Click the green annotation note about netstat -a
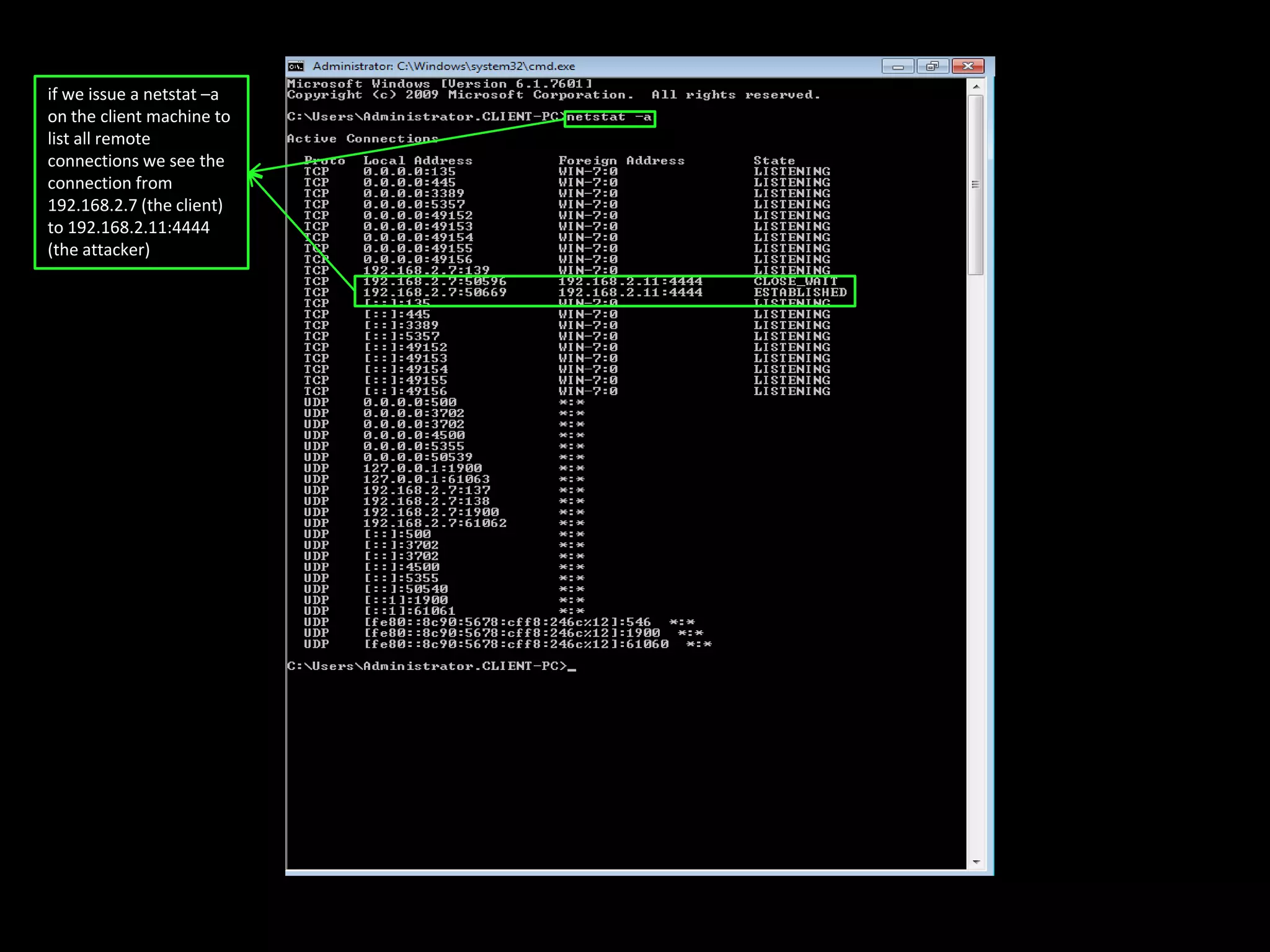1270x952 pixels. click(141, 172)
